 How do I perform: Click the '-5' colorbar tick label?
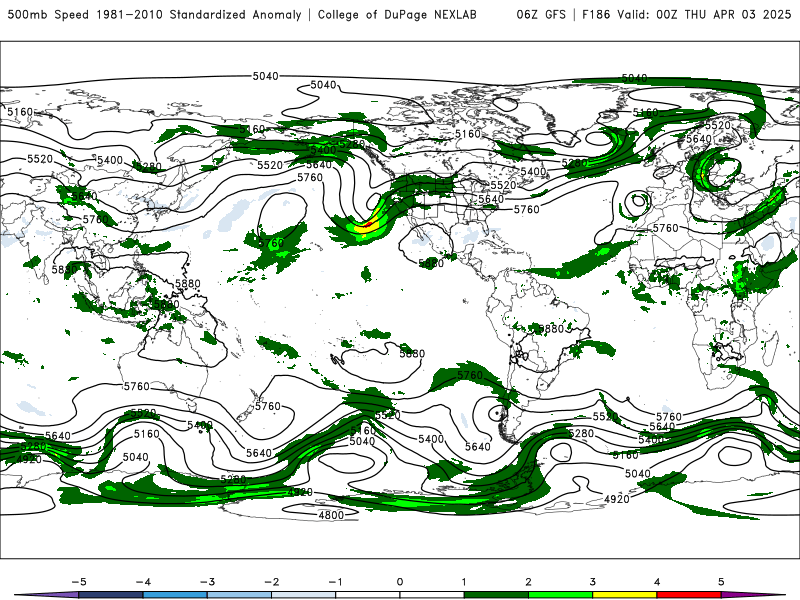pos(79,582)
